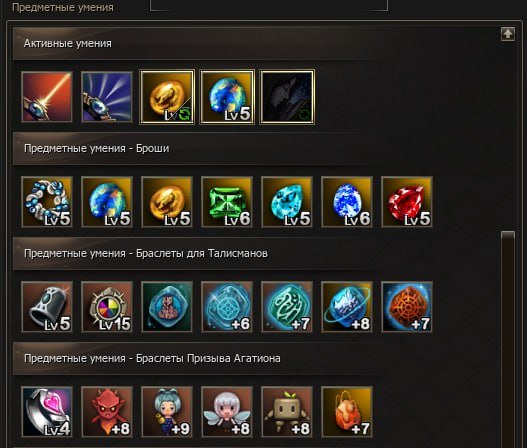Summon the red devil +8 agathion

[107, 412]
